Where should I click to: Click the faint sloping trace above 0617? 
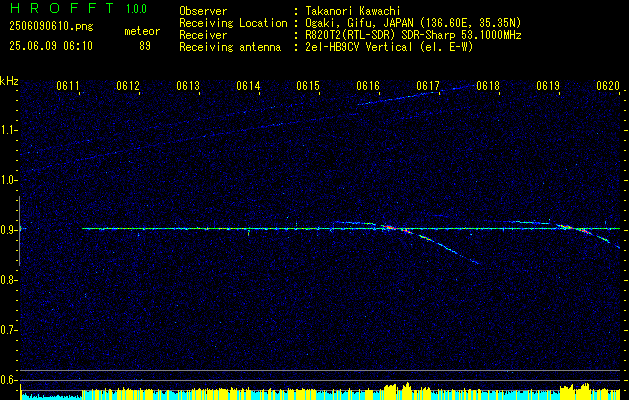(x=417, y=95)
